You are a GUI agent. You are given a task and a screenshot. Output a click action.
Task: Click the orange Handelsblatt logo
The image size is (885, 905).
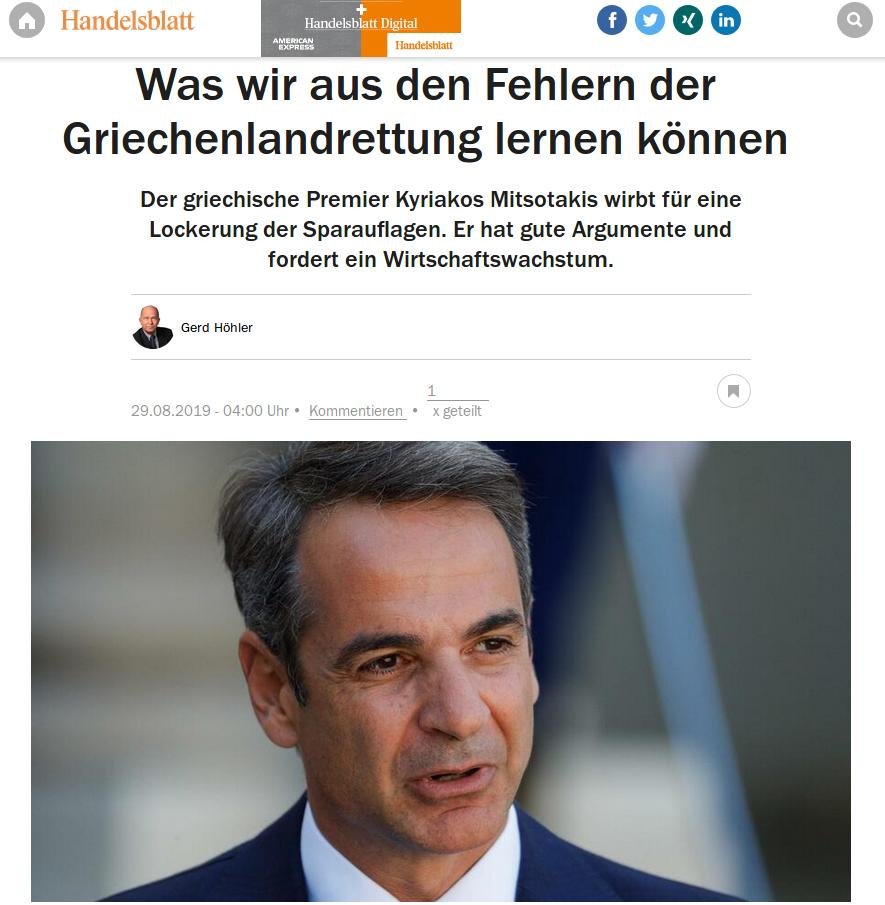(x=127, y=21)
